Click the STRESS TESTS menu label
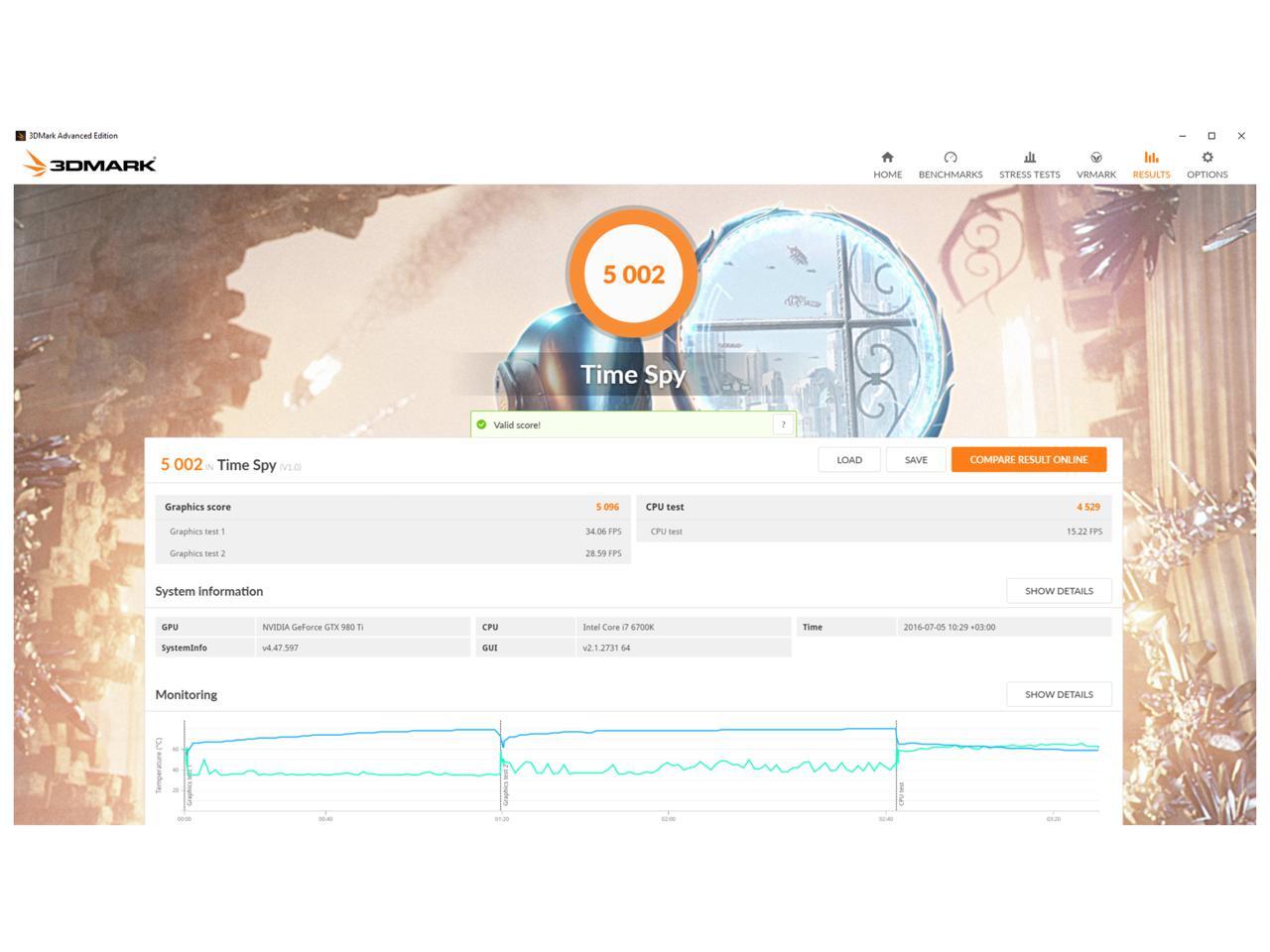1270x952 pixels. pos(1030,175)
